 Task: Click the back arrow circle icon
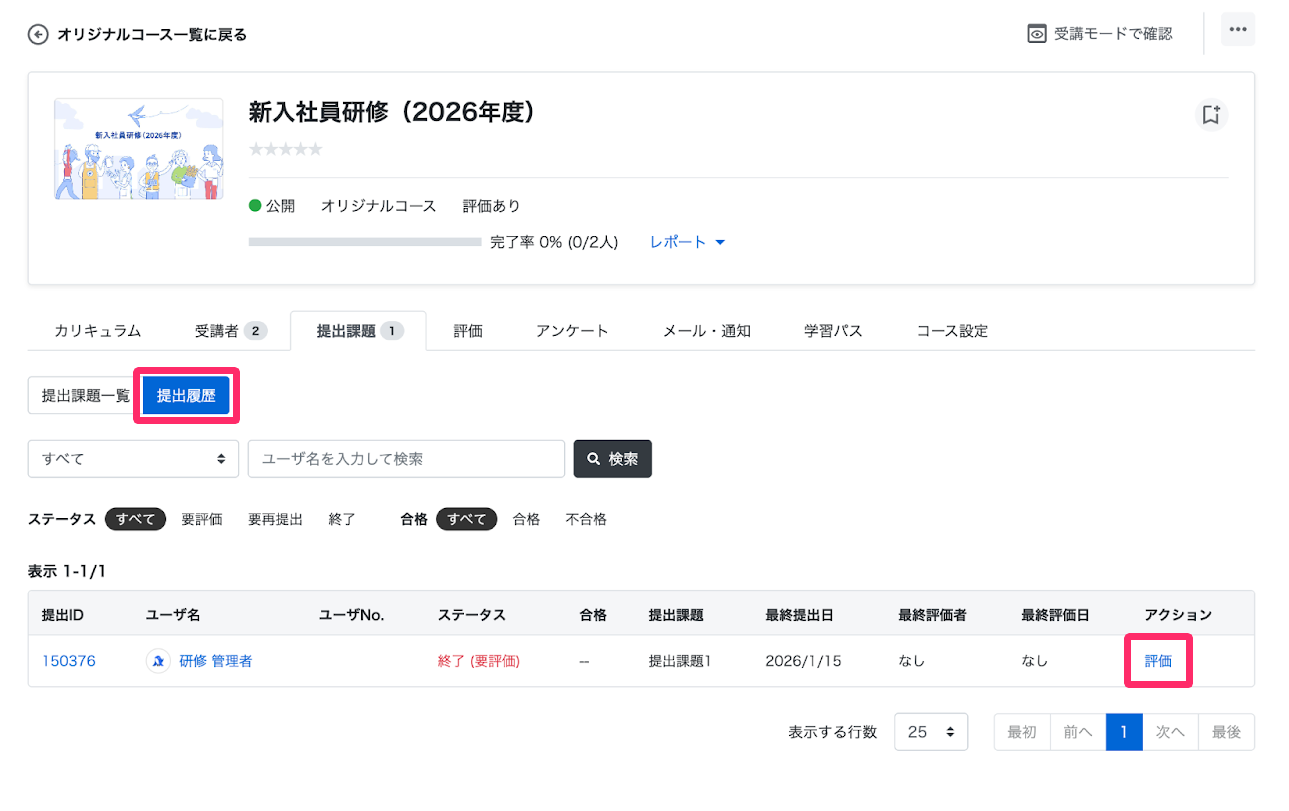[38, 35]
